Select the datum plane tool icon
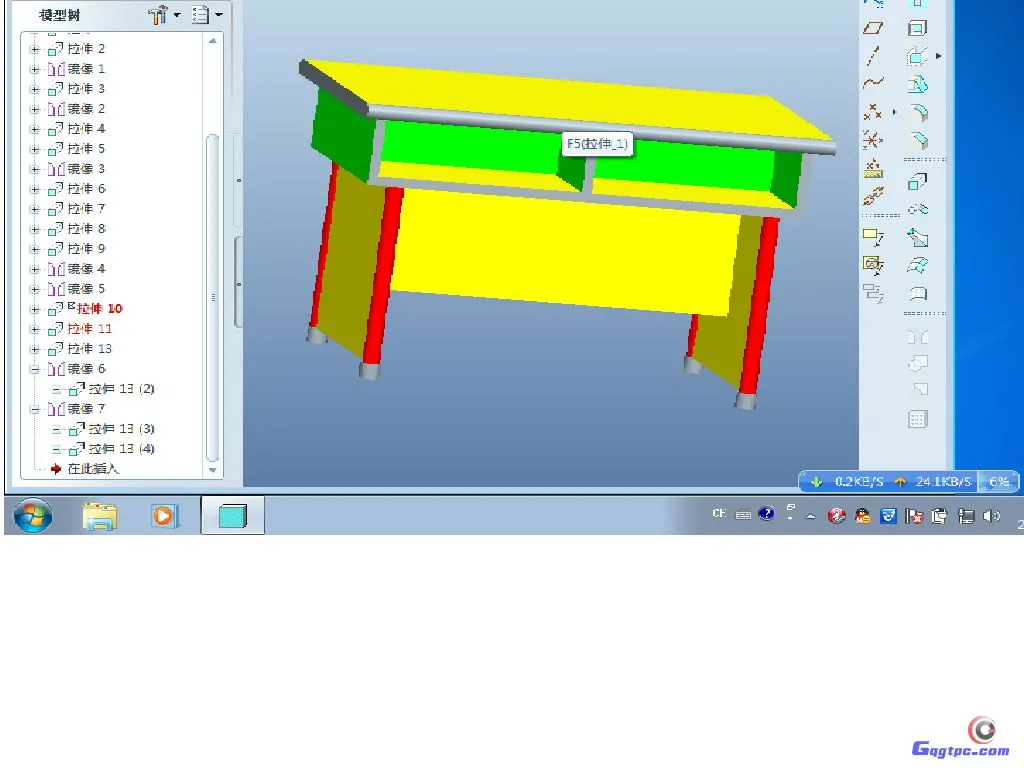This screenshot has width=1024, height=768. [873, 29]
